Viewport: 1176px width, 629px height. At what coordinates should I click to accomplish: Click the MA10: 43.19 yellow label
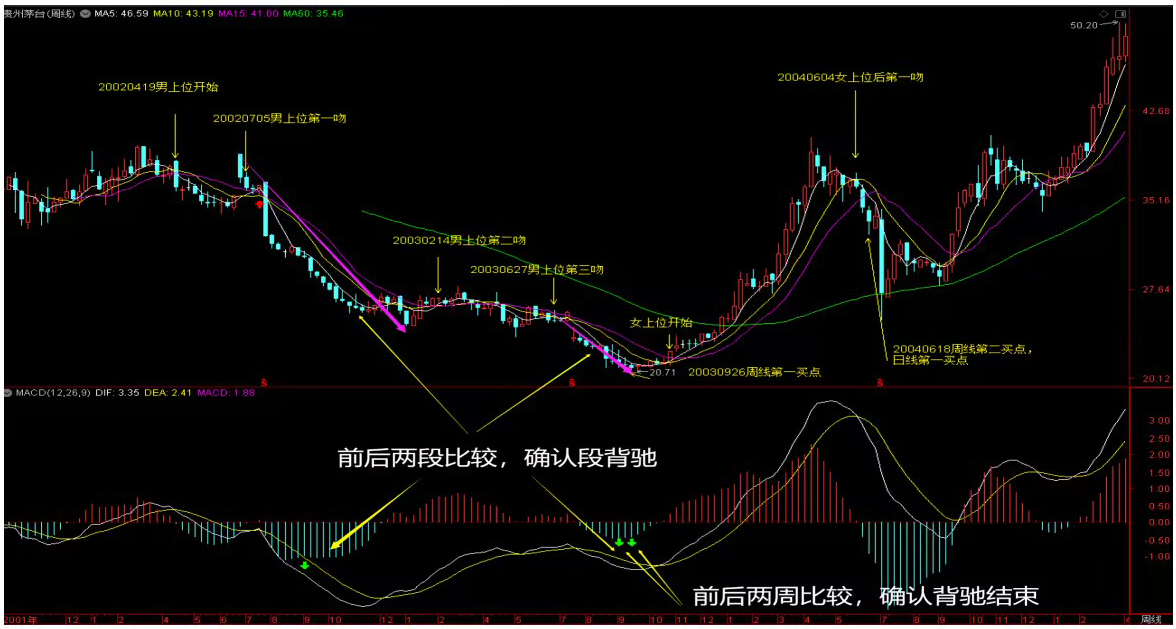click(x=182, y=12)
